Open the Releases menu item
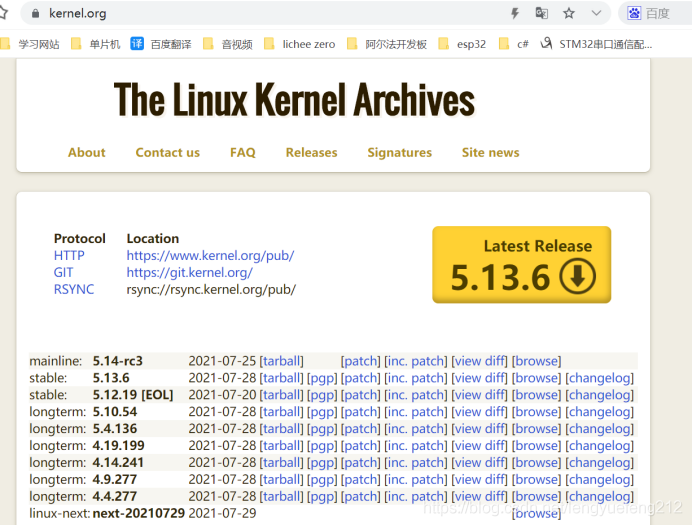Viewport: 692px width, 526px height. point(312,153)
